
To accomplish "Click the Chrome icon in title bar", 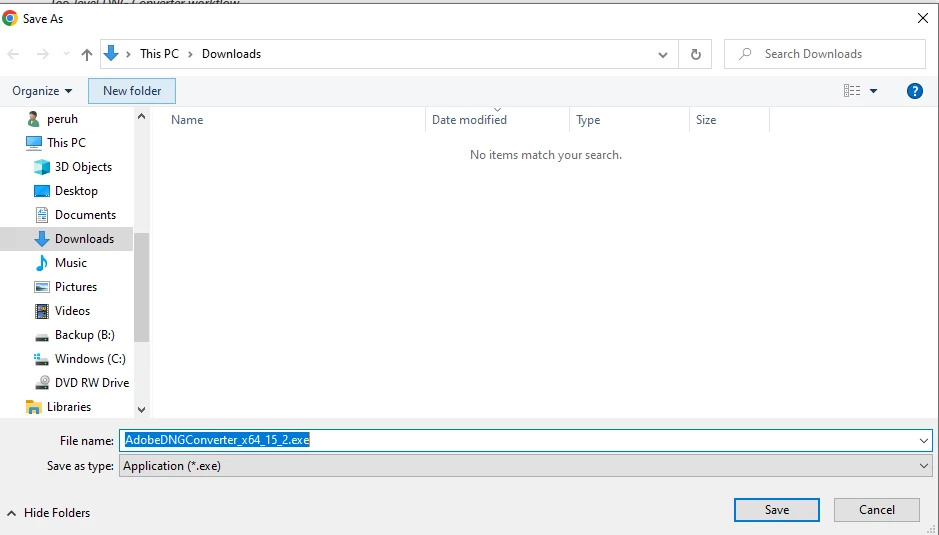I will (x=10, y=19).
